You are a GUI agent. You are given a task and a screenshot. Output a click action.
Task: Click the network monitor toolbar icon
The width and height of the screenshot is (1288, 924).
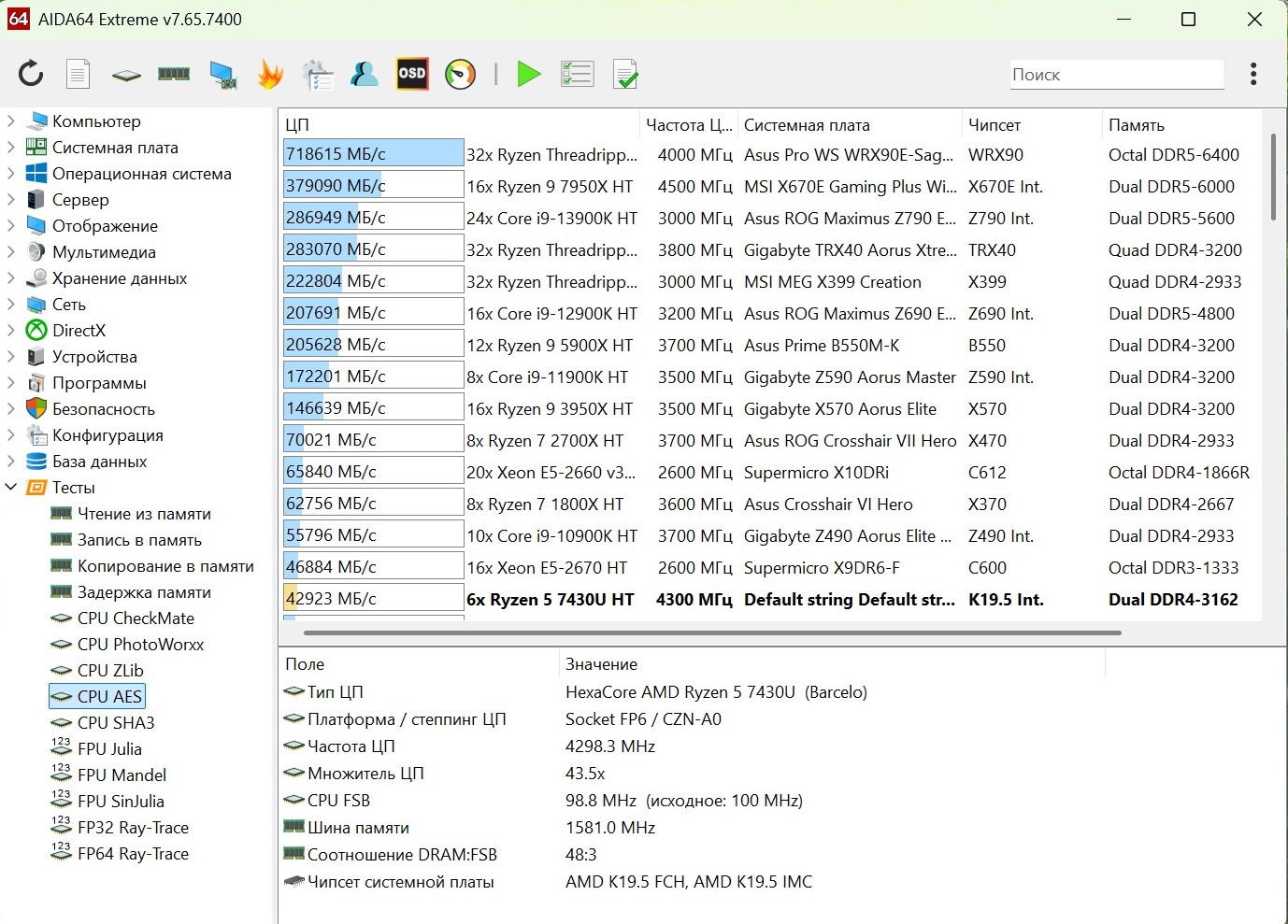222,74
